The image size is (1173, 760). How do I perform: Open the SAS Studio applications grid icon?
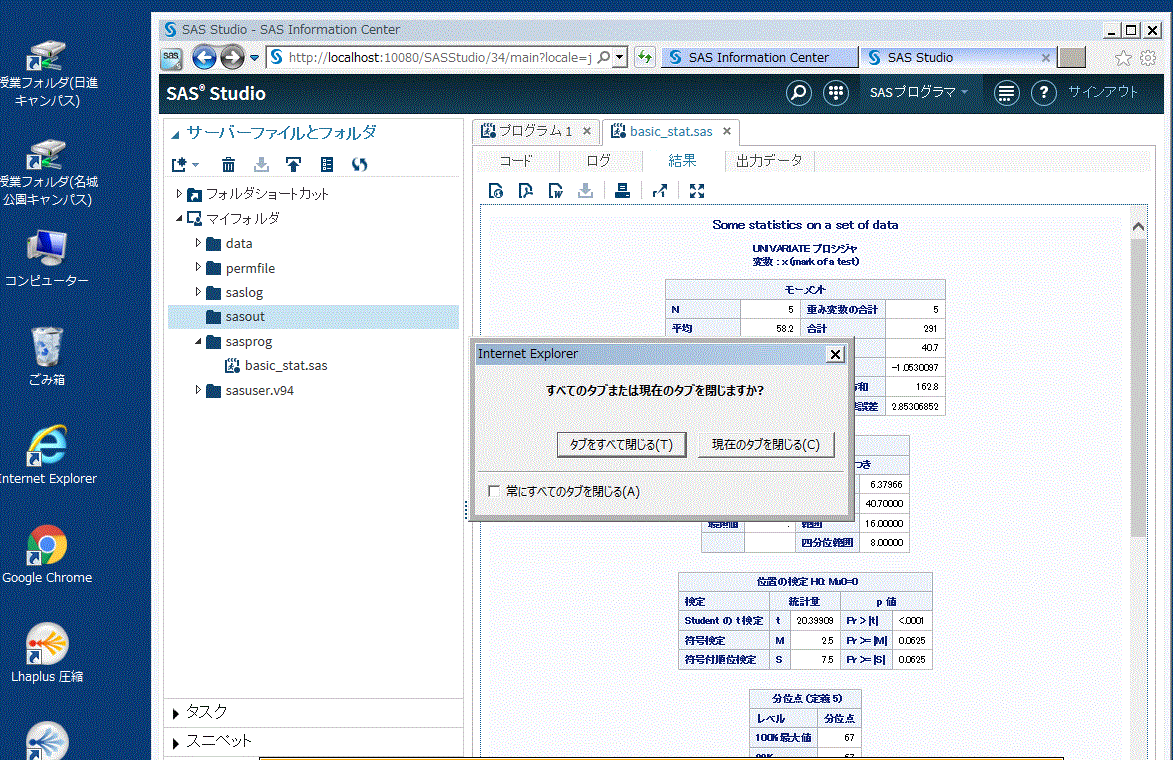836,93
